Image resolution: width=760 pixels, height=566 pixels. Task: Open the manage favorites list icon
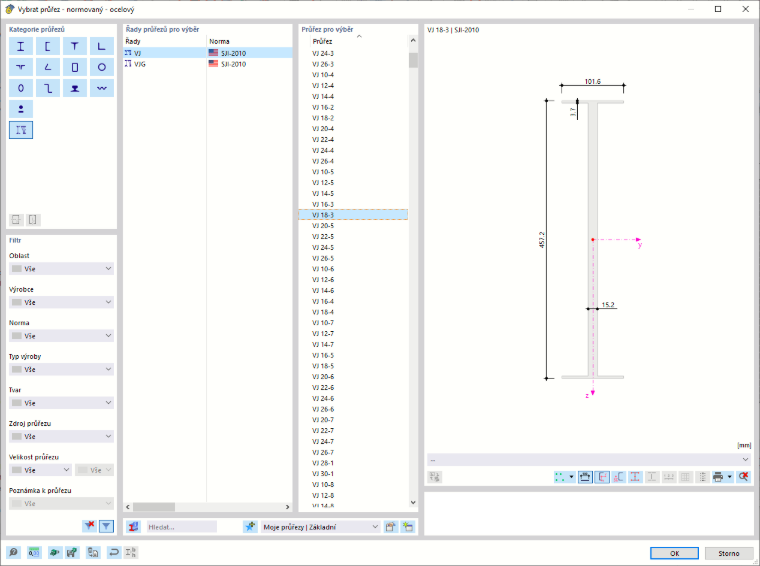pos(391,527)
